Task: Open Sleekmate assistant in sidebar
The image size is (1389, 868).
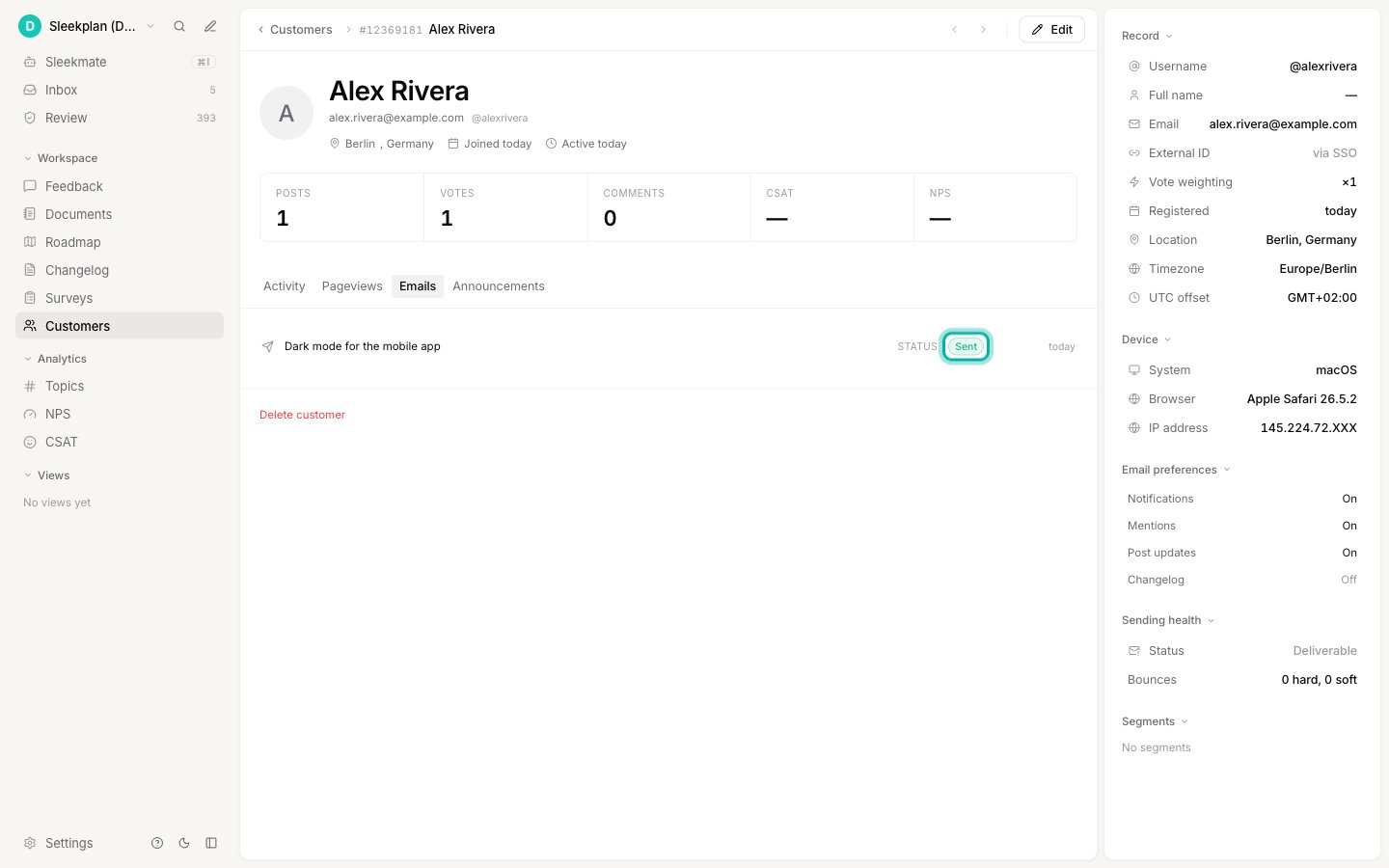Action: [x=120, y=62]
